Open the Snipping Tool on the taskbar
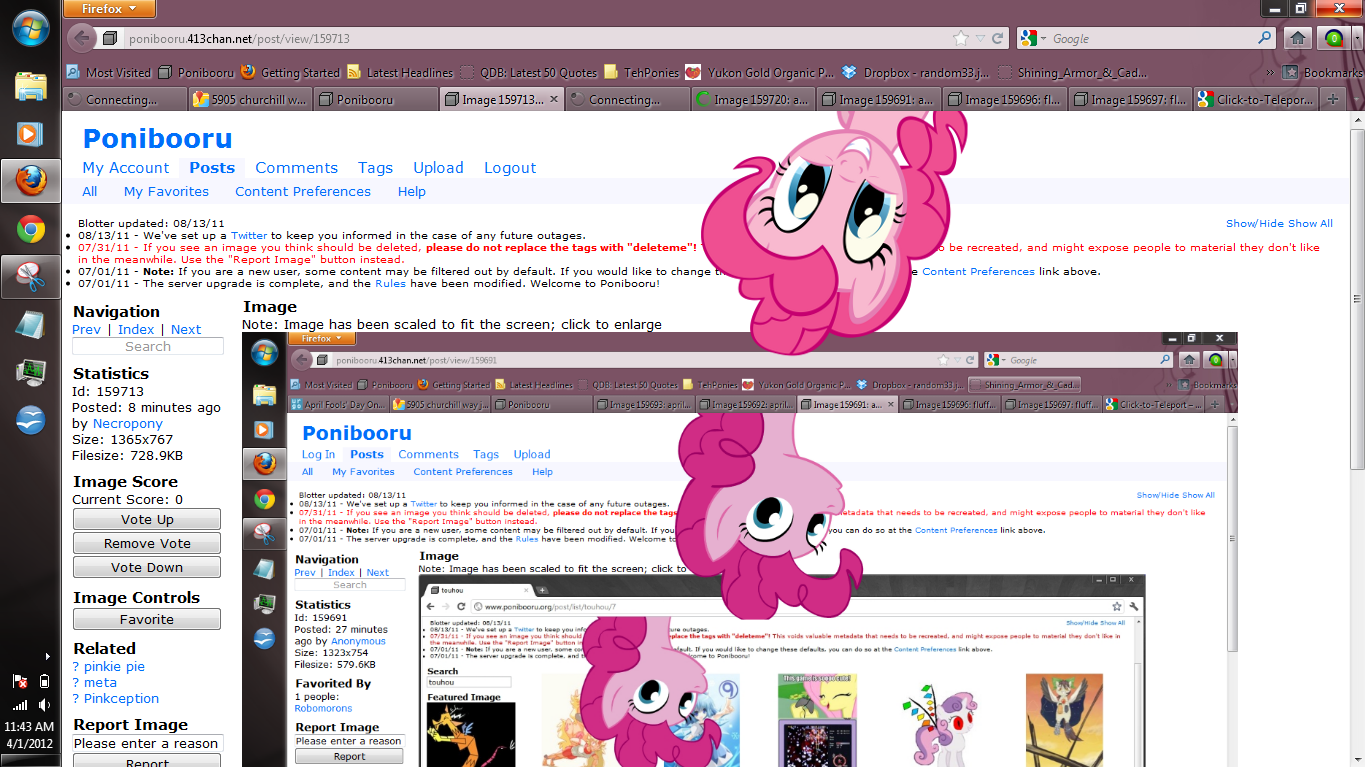This screenshot has width=1365, height=767. (30, 277)
